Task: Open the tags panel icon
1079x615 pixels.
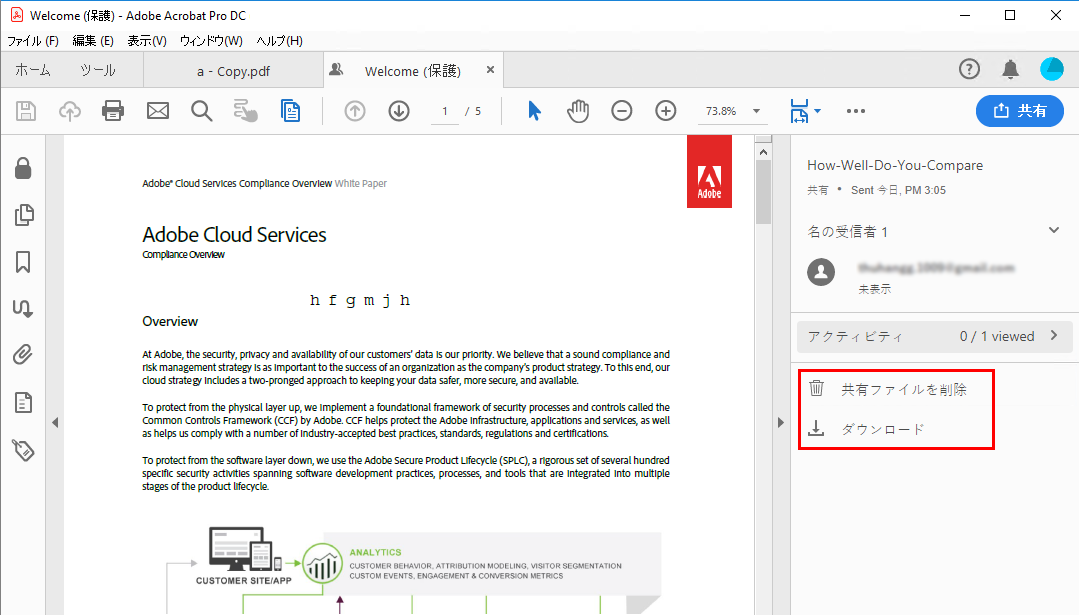Action: point(23,450)
